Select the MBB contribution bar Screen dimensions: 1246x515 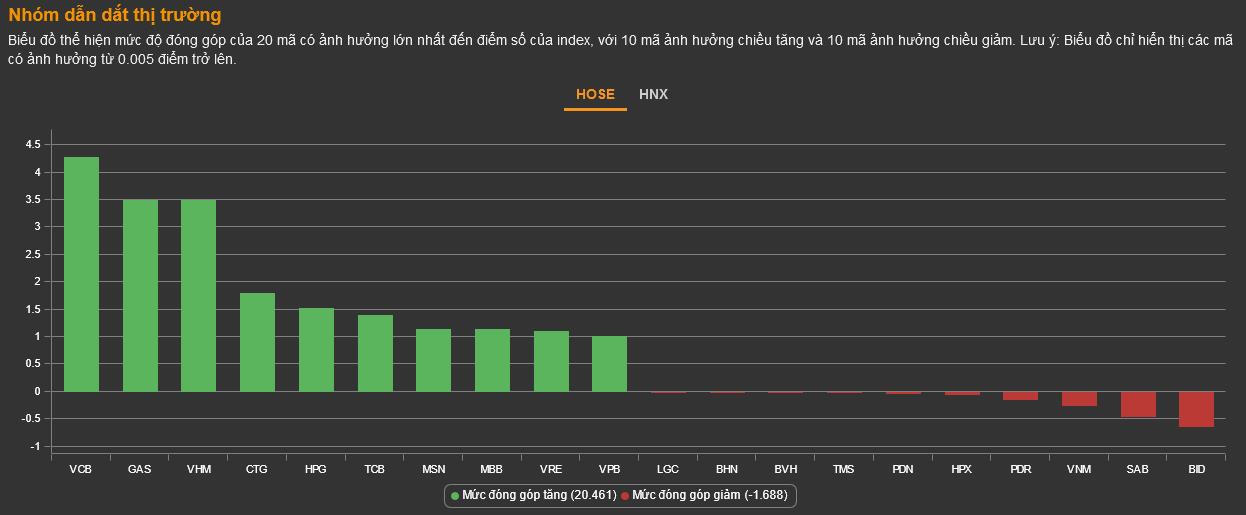[x=492, y=360]
